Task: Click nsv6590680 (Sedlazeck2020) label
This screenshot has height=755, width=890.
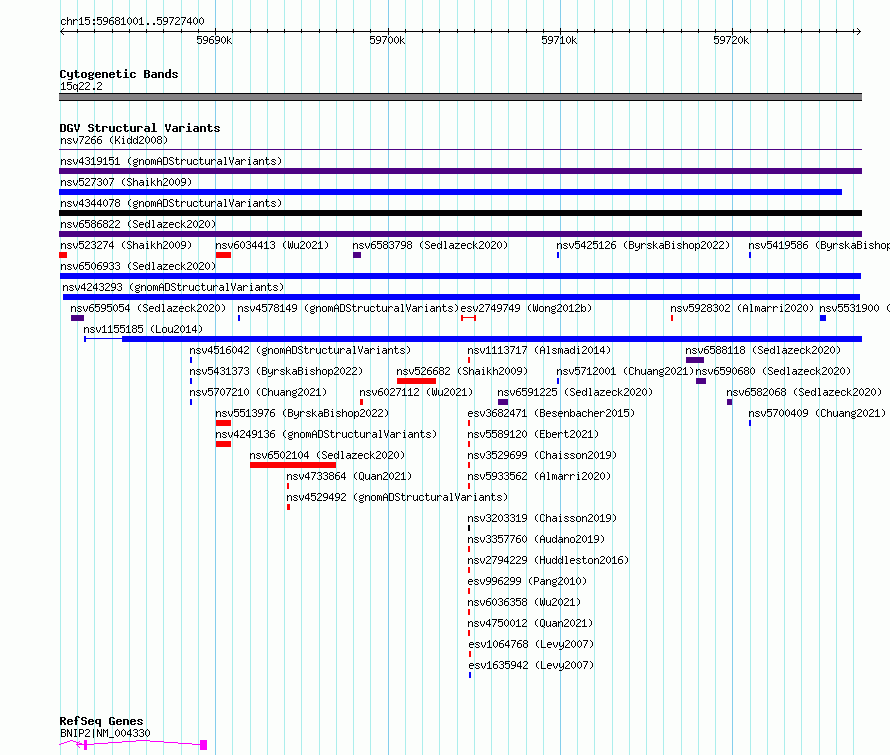Action: click(x=774, y=371)
